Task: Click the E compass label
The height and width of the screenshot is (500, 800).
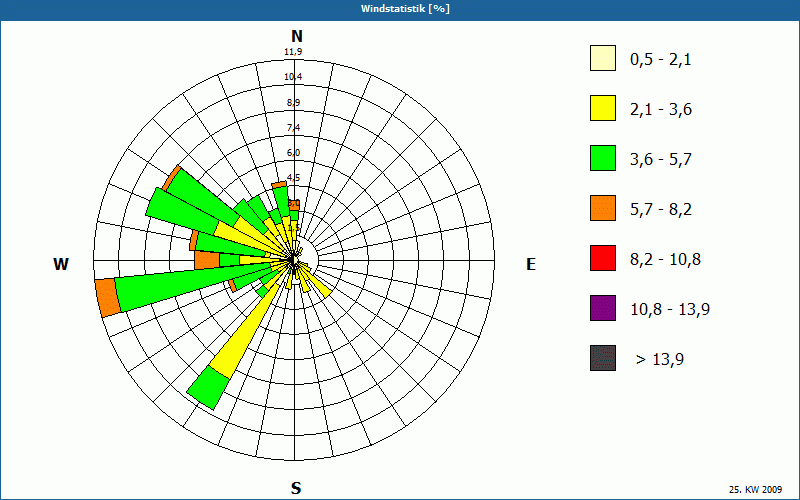Action: [531, 264]
